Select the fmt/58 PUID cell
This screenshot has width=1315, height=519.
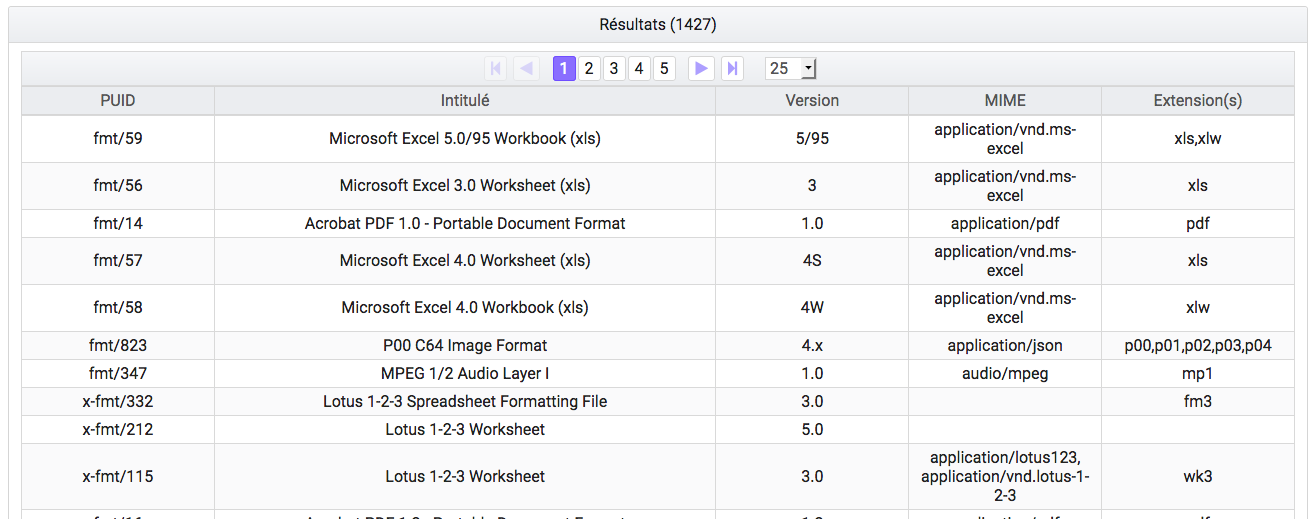click(118, 308)
